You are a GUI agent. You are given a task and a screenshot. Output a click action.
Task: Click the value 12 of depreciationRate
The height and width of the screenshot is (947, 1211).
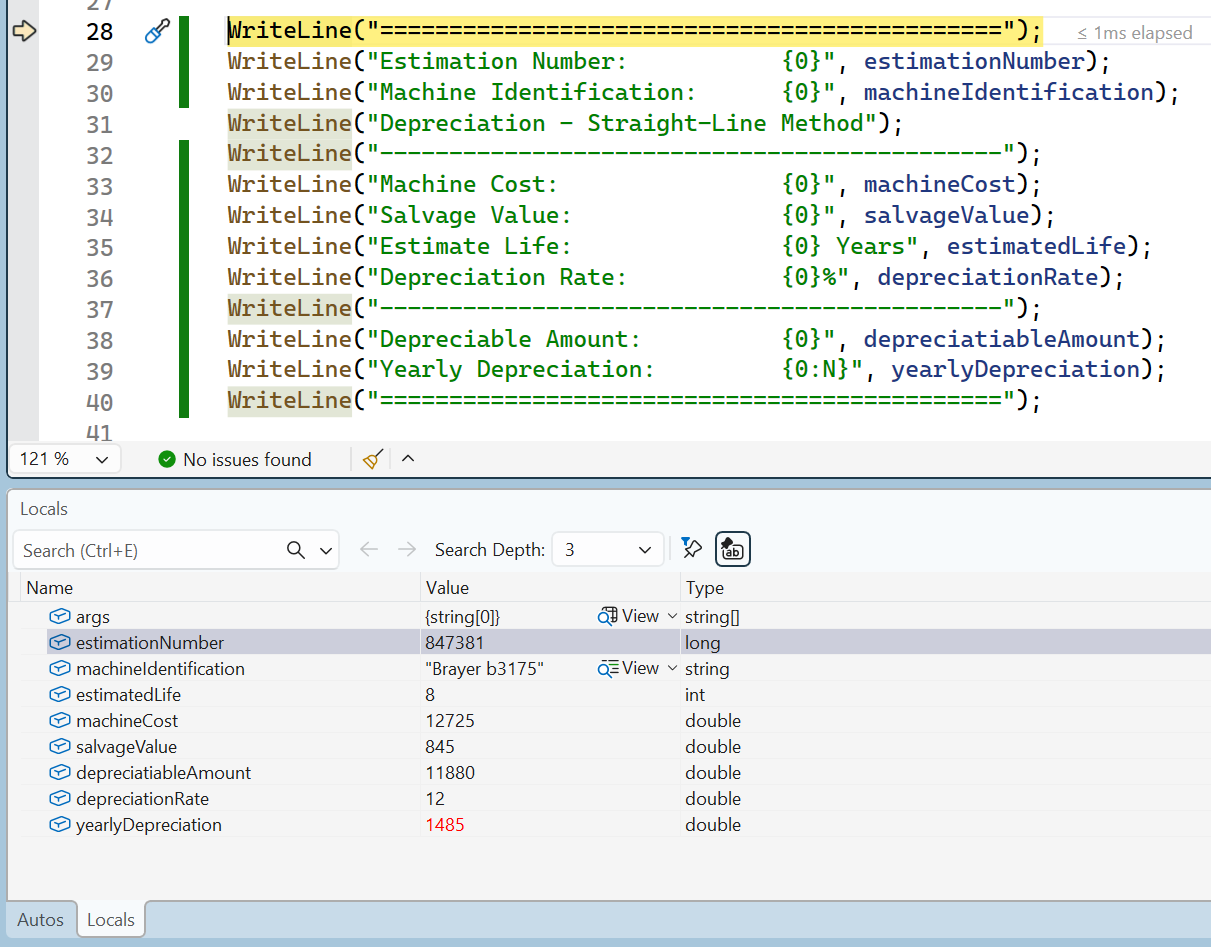[435, 799]
